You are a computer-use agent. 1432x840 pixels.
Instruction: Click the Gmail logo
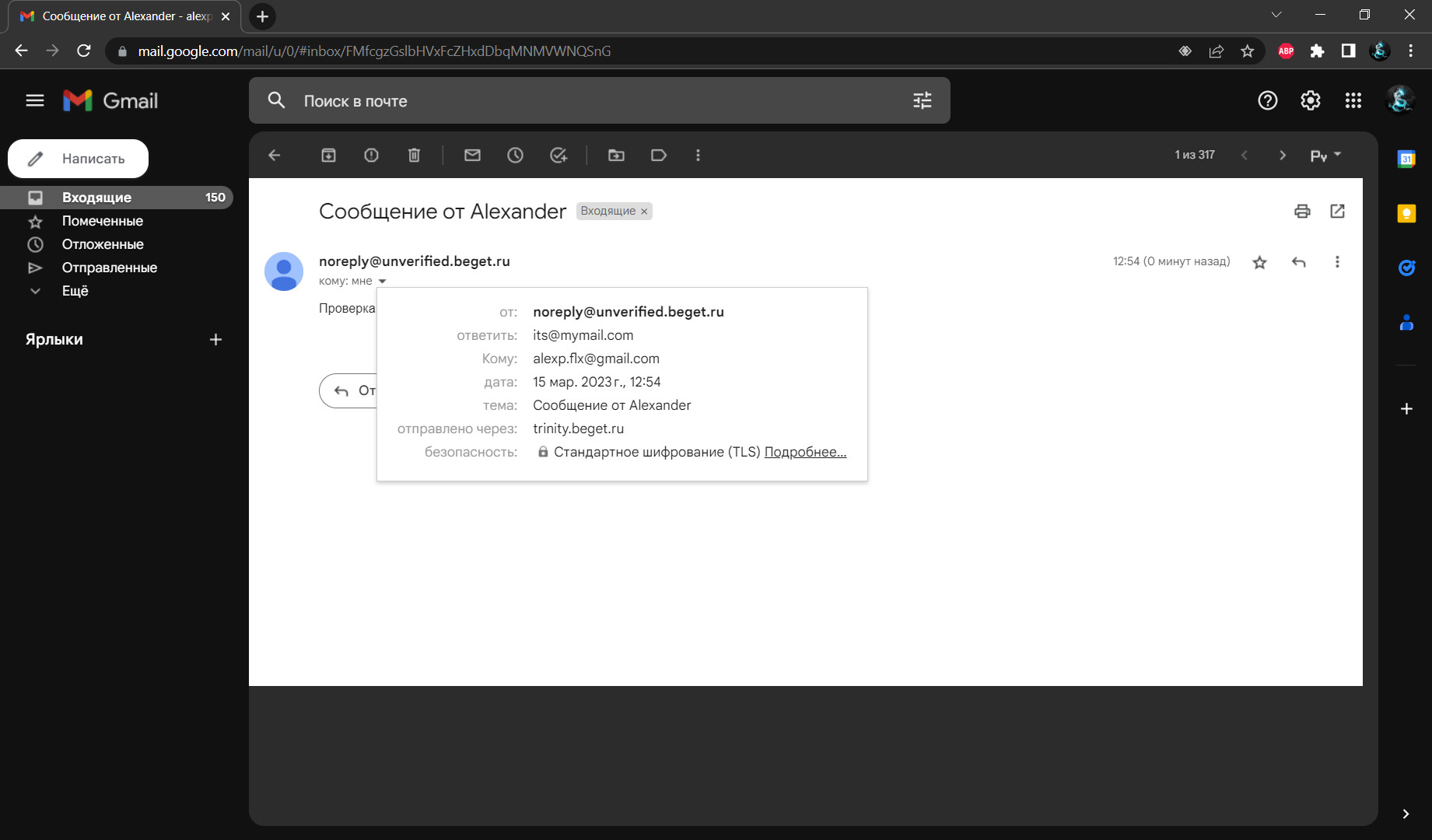110,100
